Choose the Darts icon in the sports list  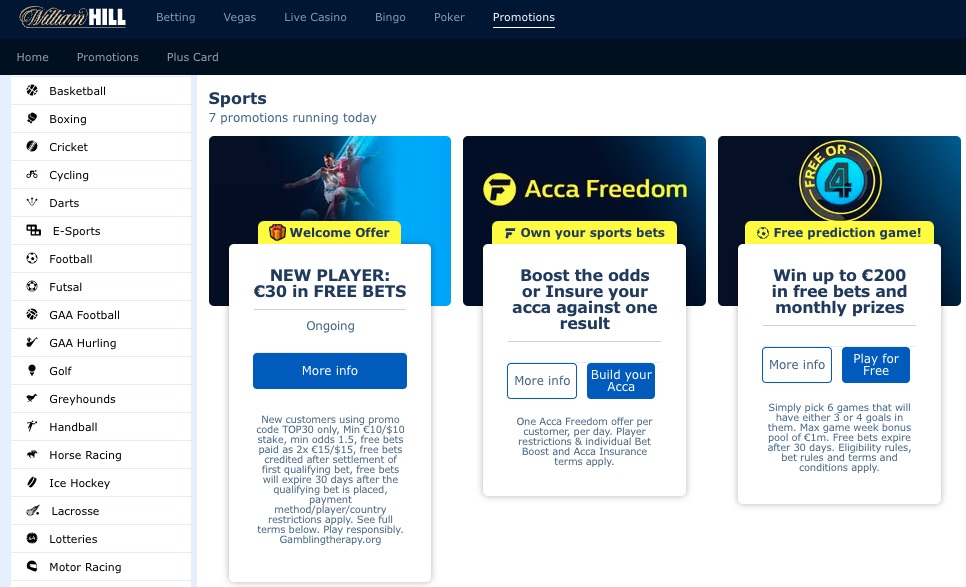pyautogui.click(x=32, y=202)
